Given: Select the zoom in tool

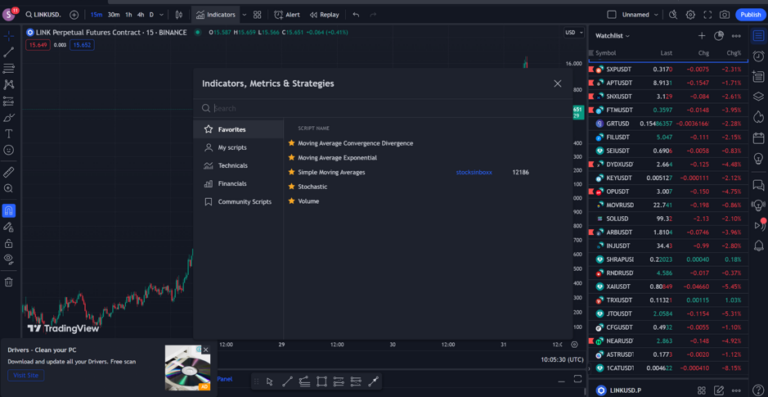Looking at the screenshot, I should 9,188.
